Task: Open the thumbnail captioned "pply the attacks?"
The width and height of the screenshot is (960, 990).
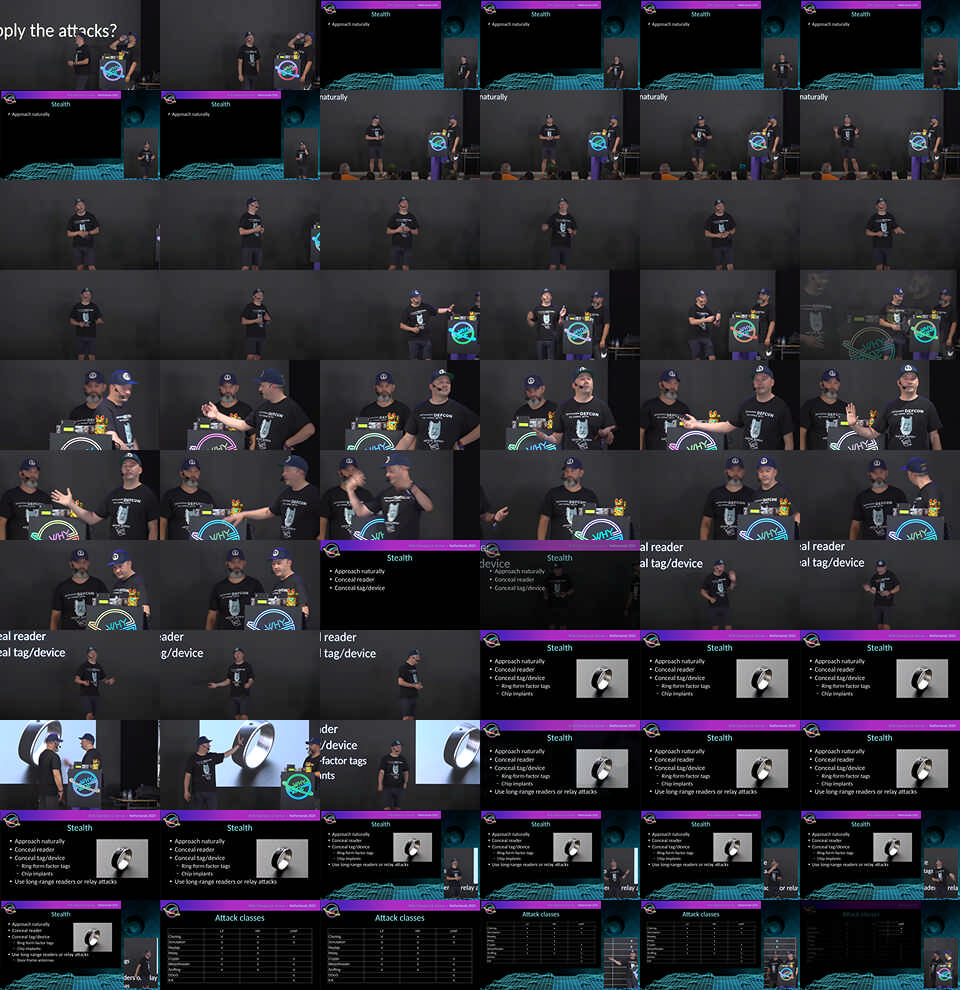Action: [x=80, y=45]
